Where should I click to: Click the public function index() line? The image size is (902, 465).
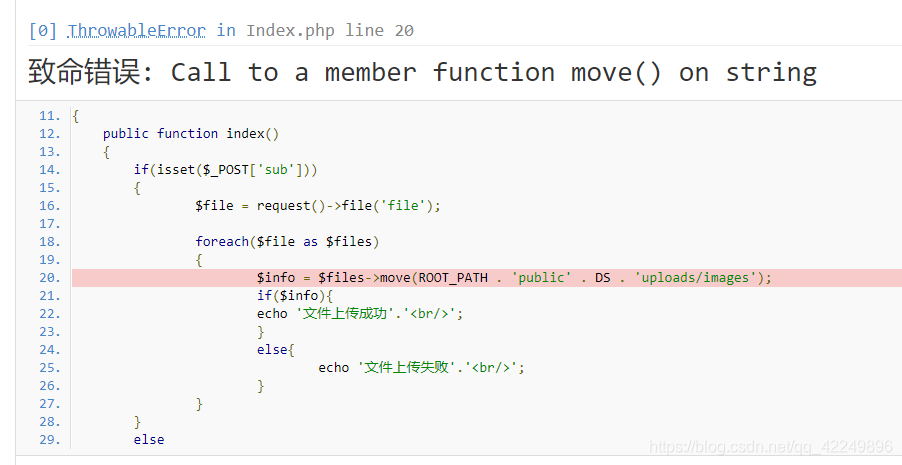191,134
